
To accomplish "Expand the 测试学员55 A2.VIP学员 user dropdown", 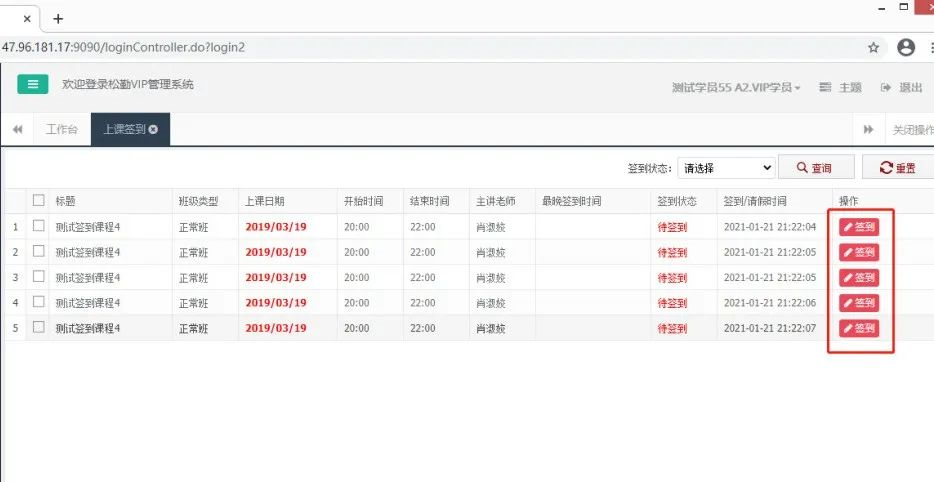I will coord(736,88).
